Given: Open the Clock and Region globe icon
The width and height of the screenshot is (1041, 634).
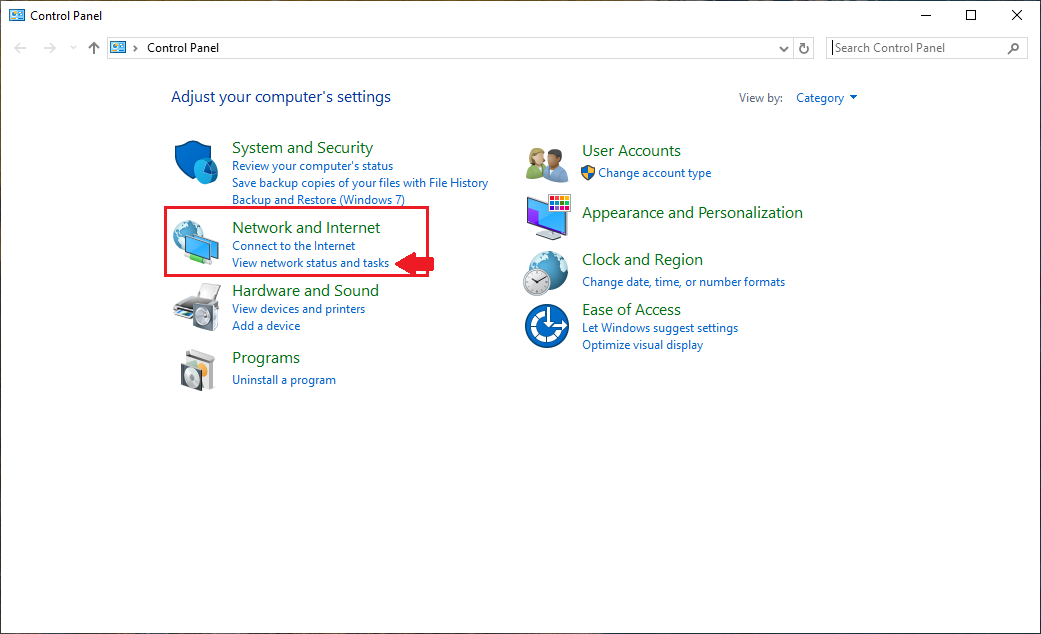Looking at the screenshot, I should (546, 273).
